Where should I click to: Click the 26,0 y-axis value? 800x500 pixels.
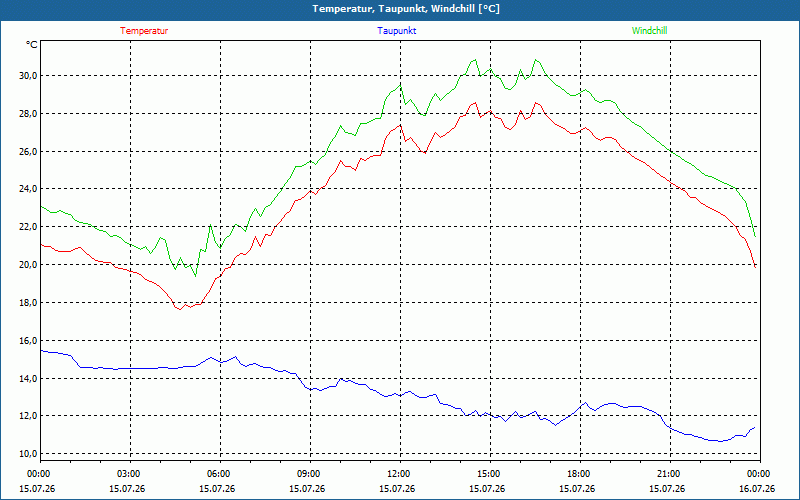pyautogui.click(x=29, y=152)
